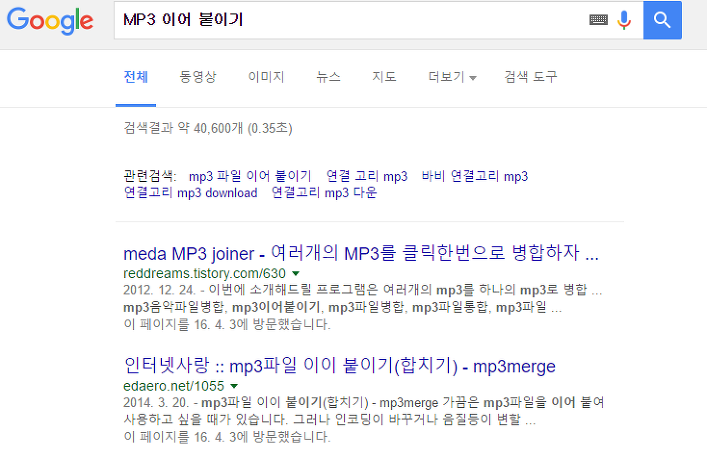Click the reddreams.tistory.com/630 URL text
Viewport: 707px width, 458px height.
(x=204, y=273)
